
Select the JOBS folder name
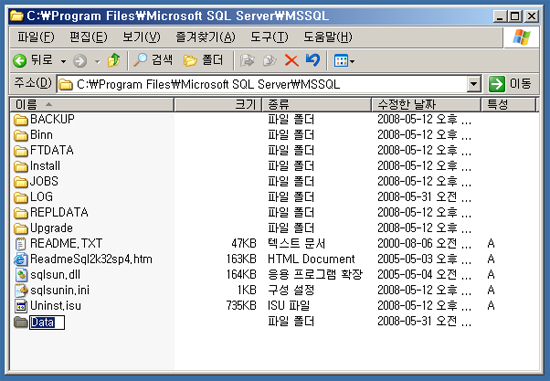44,181
